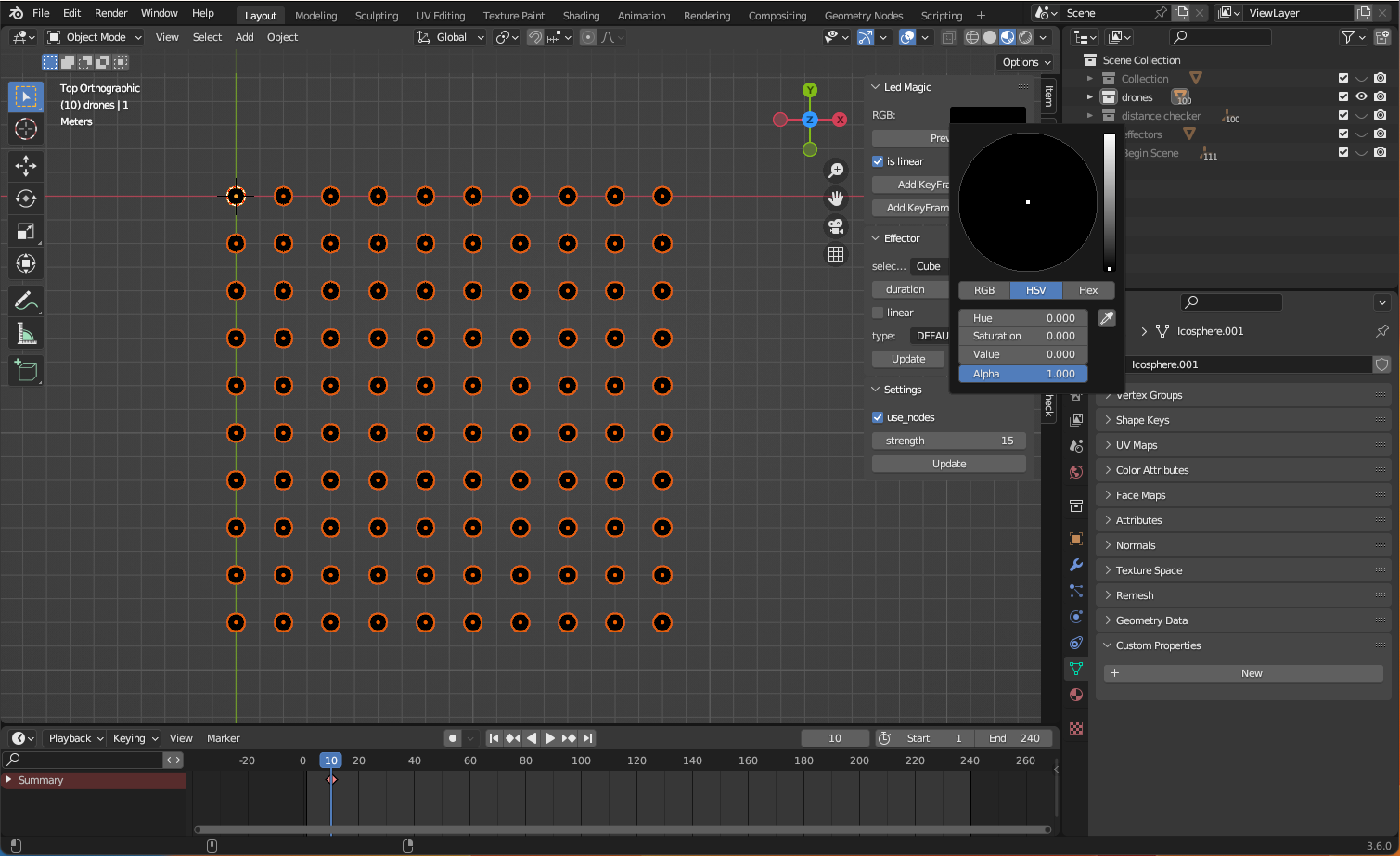Select the Measure tool
The height and width of the screenshot is (856, 1400).
26,334
